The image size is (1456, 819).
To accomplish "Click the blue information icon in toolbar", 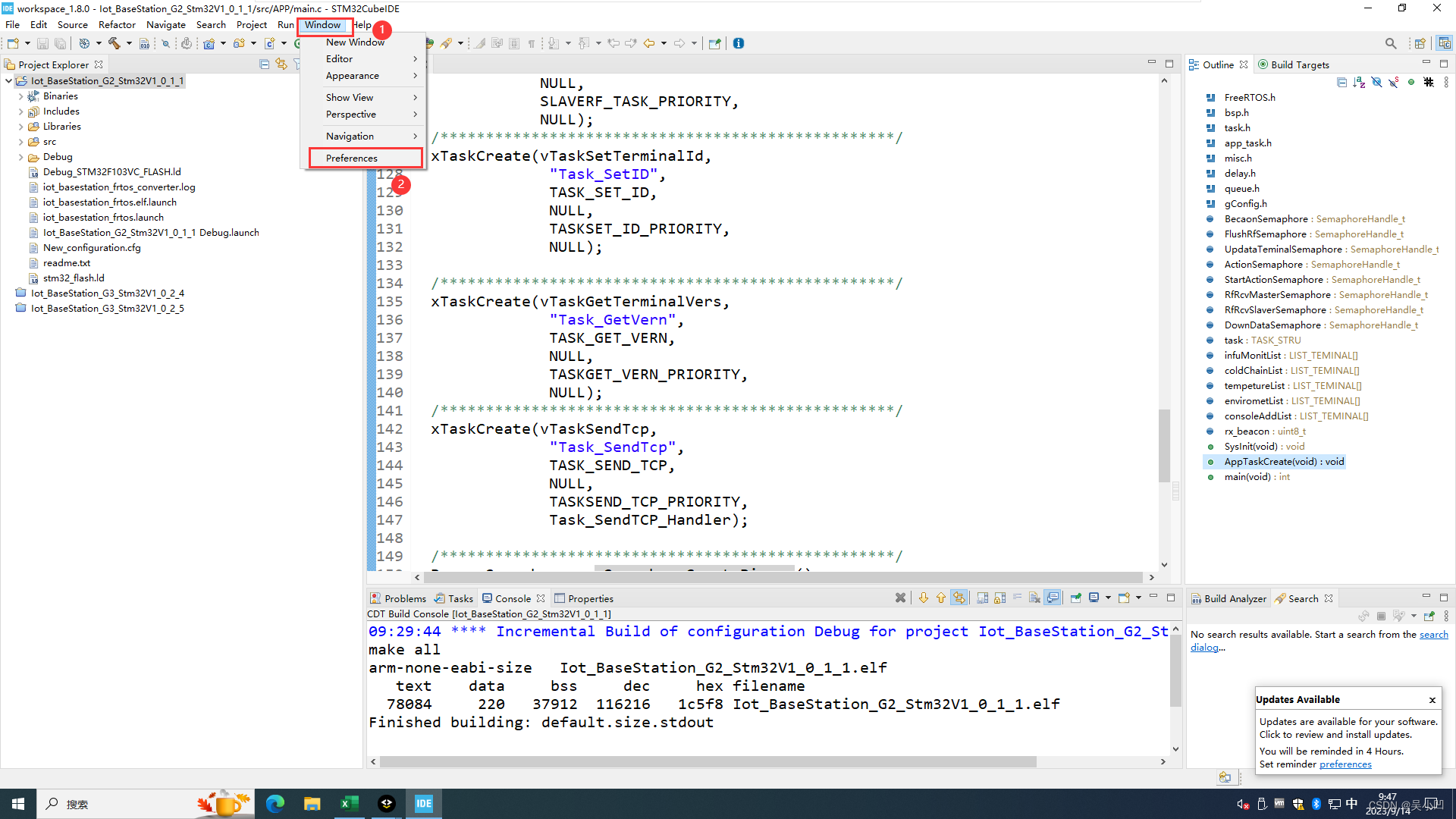I will pos(739,43).
